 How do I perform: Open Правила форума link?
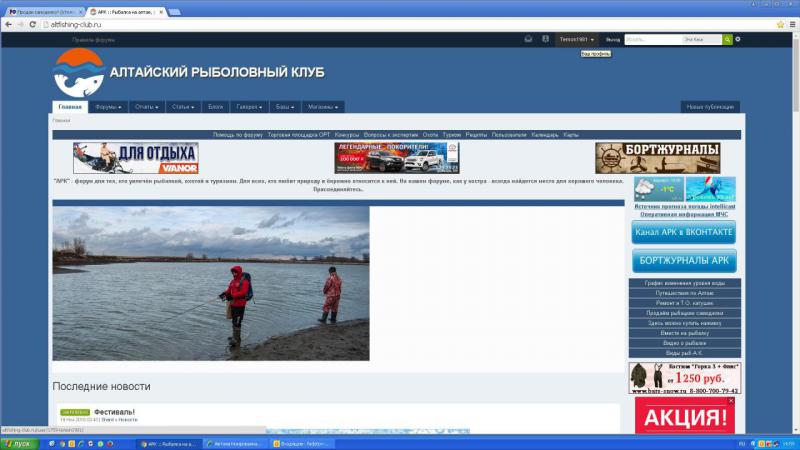93,39
